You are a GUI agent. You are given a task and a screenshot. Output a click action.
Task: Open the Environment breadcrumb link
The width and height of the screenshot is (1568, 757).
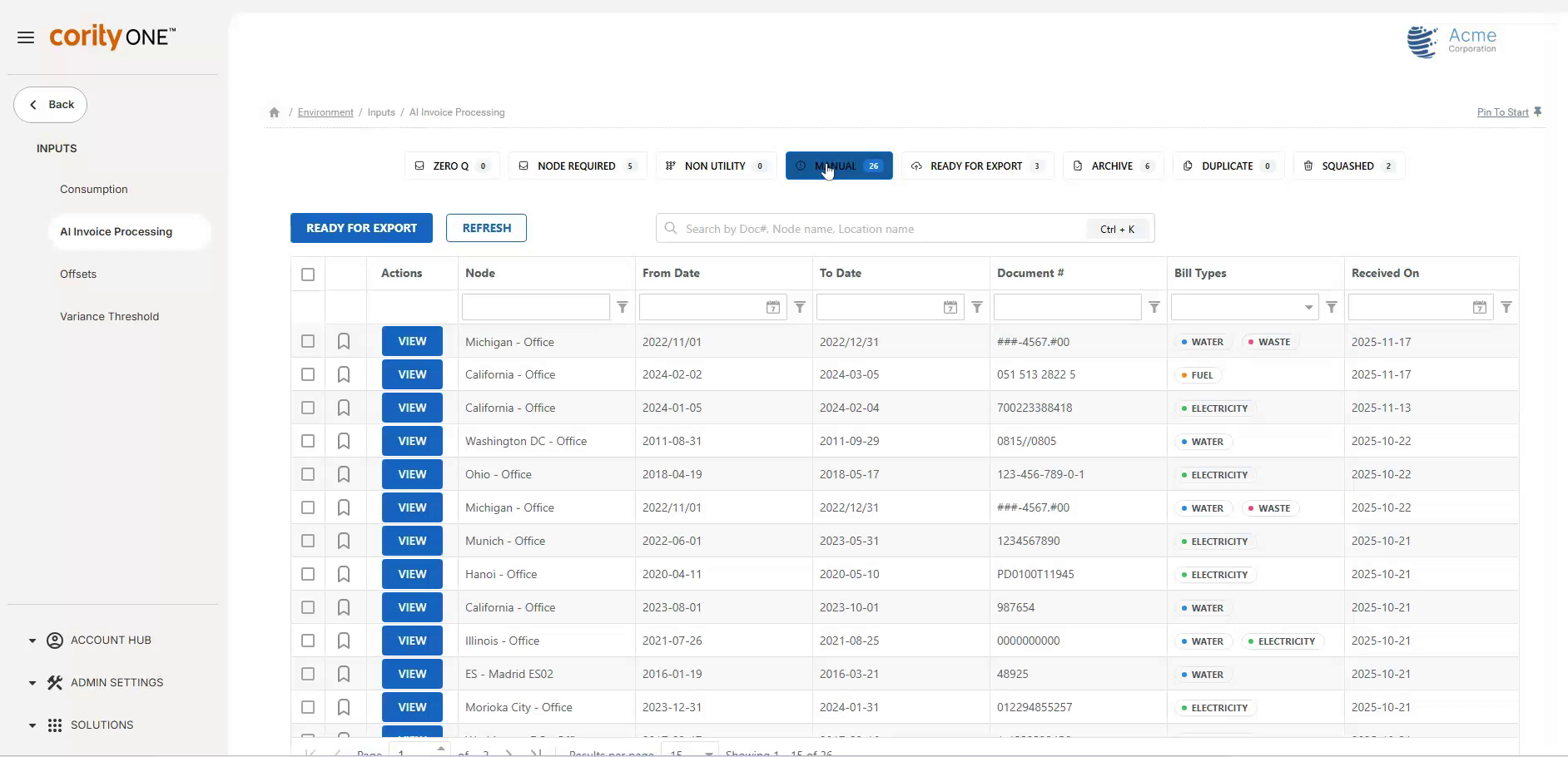point(325,112)
